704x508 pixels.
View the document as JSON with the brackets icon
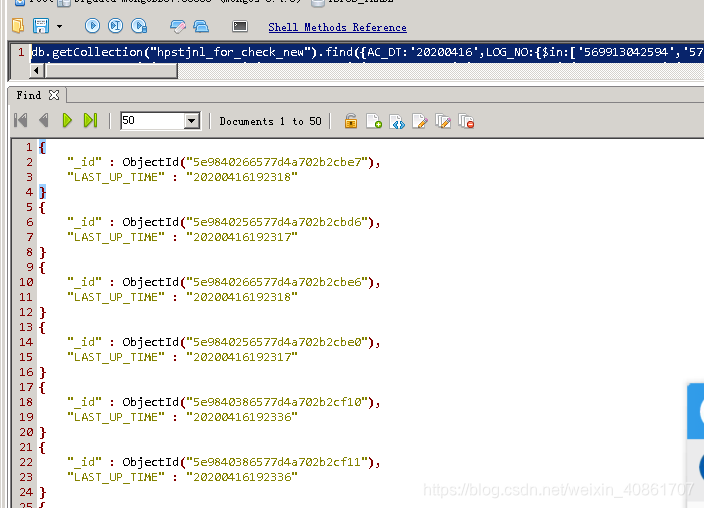(397, 121)
